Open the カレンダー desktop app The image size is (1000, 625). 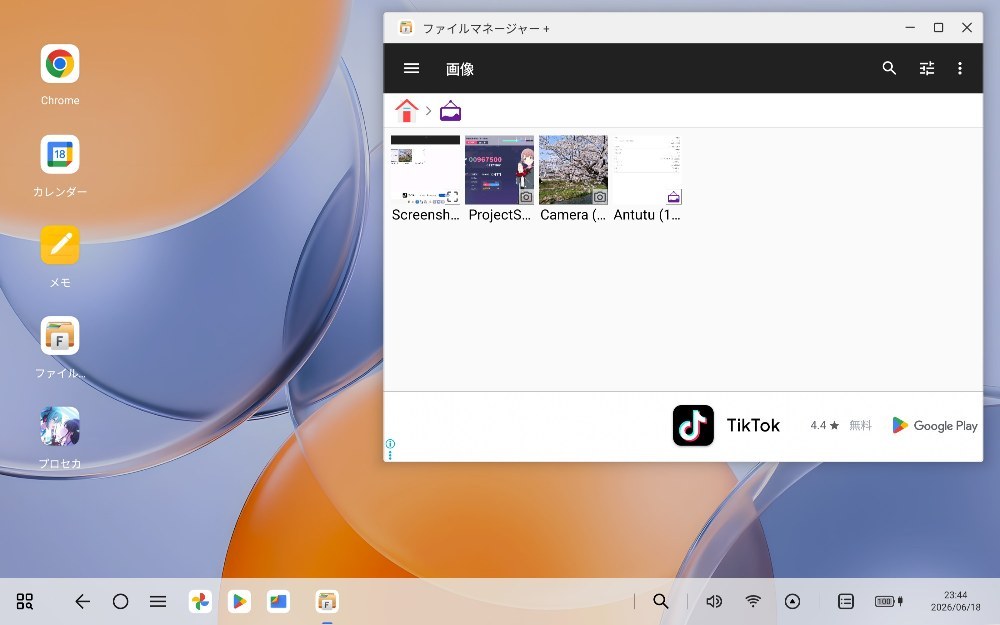[x=60, y=154]
